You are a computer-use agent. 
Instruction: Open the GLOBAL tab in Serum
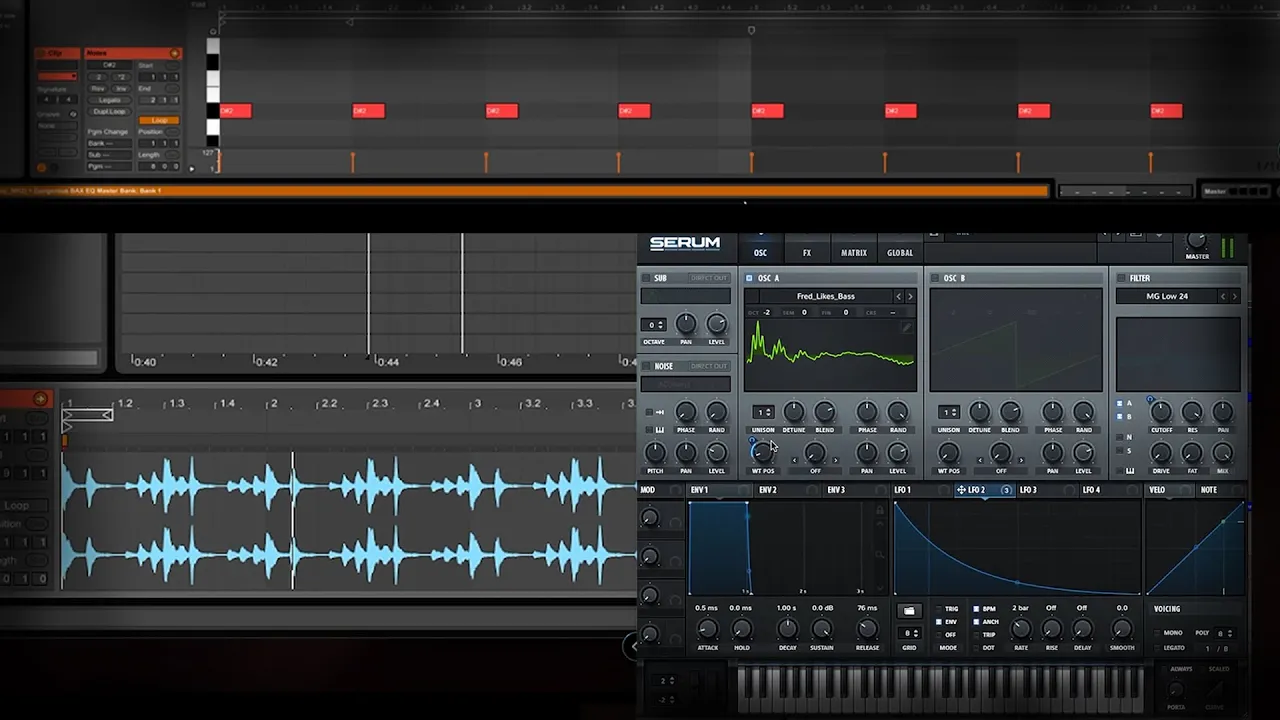[x=900, y=253]
